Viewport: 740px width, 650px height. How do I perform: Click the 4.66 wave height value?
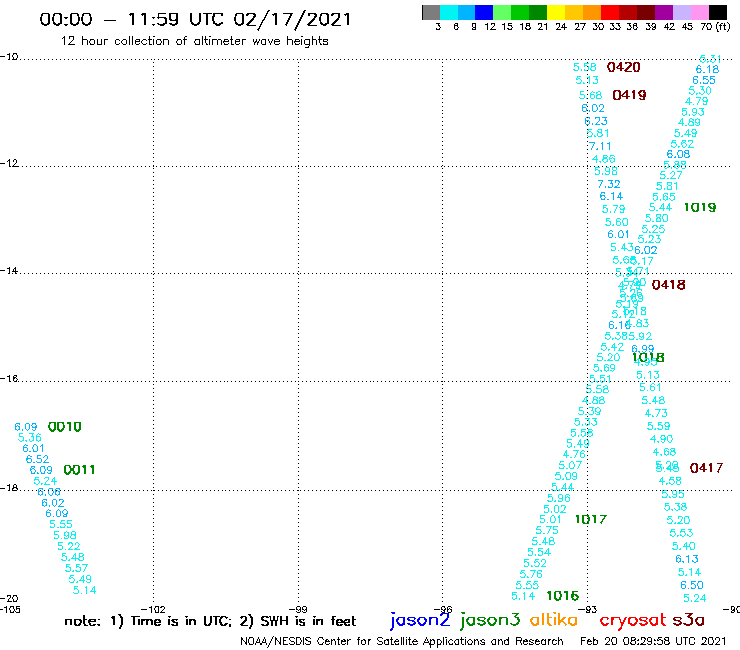tap(604, 159)
